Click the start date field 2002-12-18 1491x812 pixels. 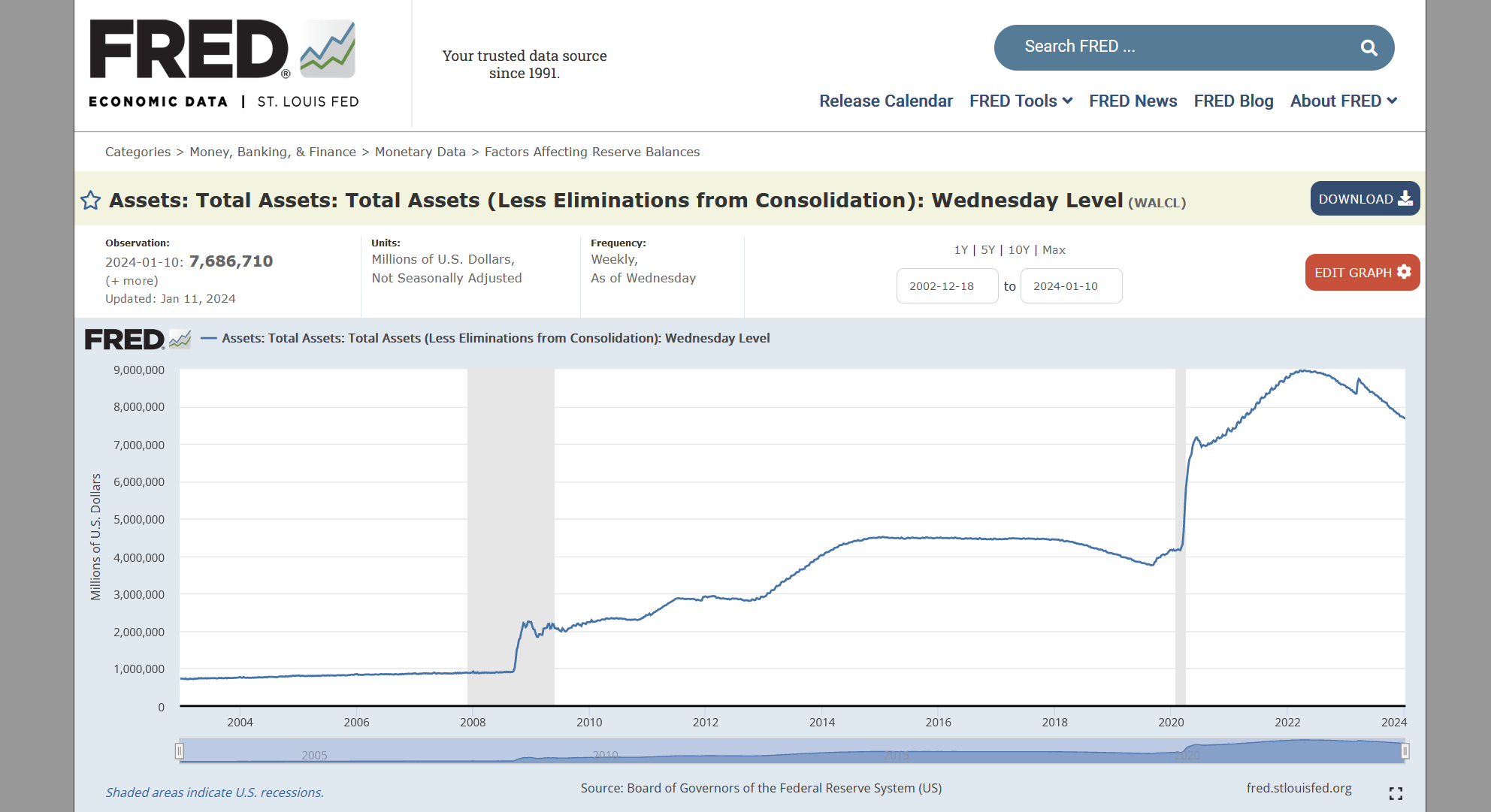click(x=947, y=286)
